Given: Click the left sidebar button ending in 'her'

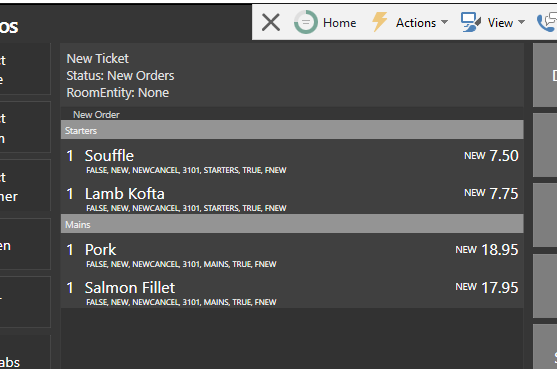Looking at the screenshot, I should point(25,185).
